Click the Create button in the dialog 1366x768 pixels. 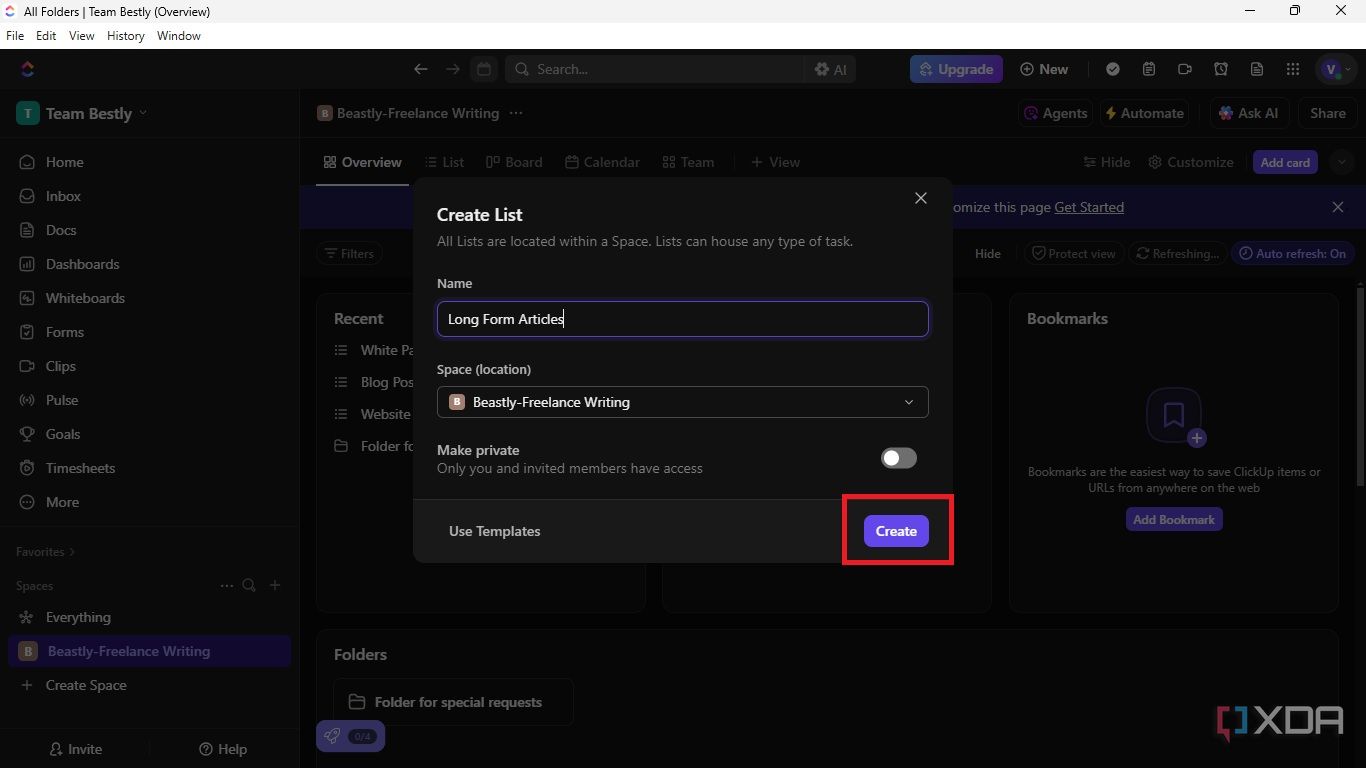(x=896, y=531)
